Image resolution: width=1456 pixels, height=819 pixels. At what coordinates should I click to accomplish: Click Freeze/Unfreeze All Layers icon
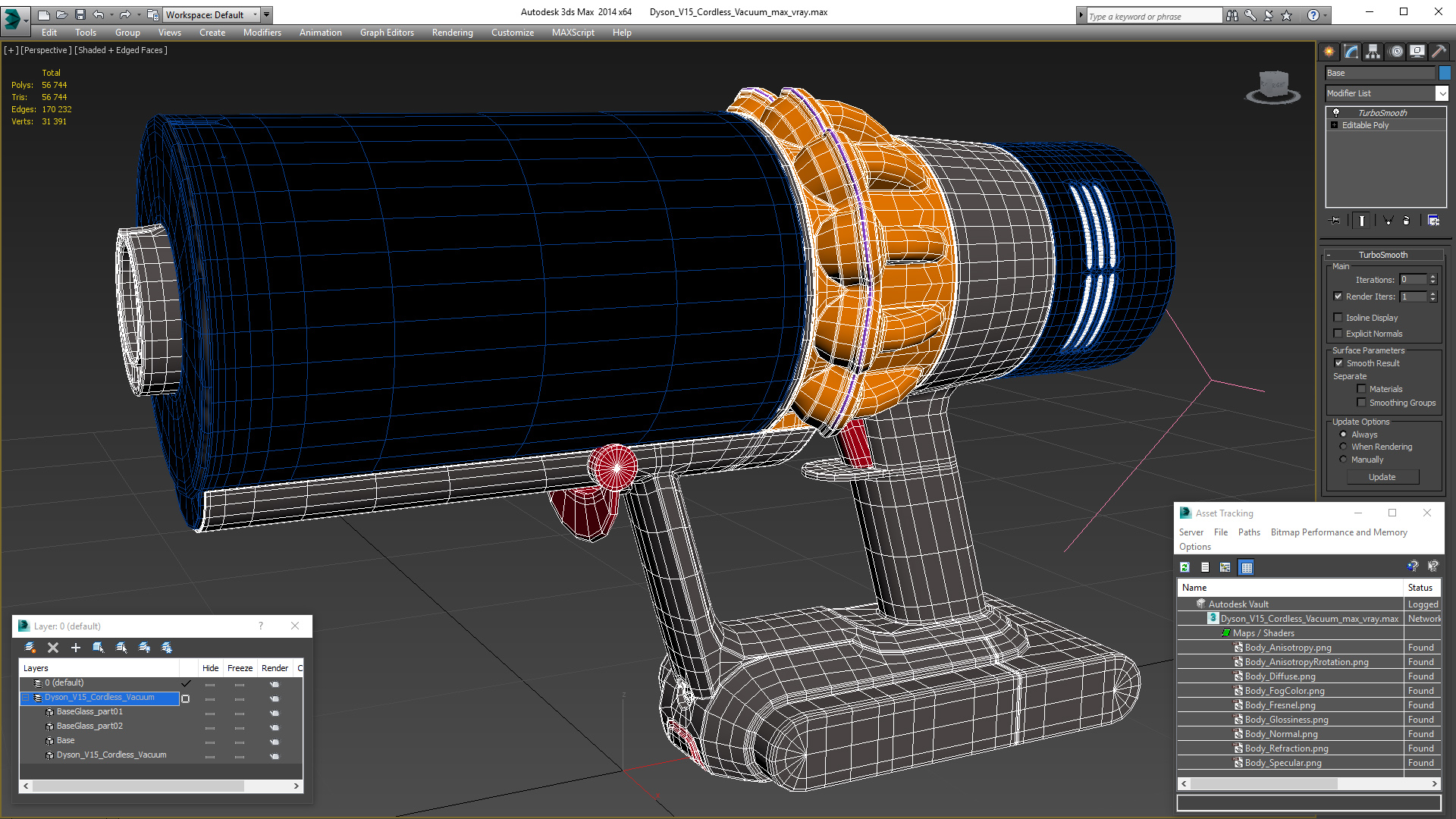point(167,648)
